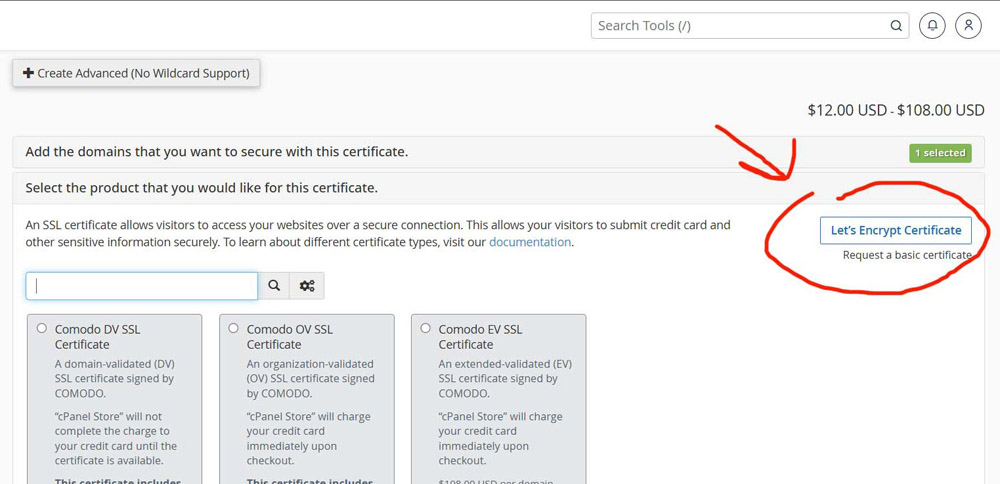
Task: Click 'An extended-validated (EV)' description text
Action: [x=505, y=378]
